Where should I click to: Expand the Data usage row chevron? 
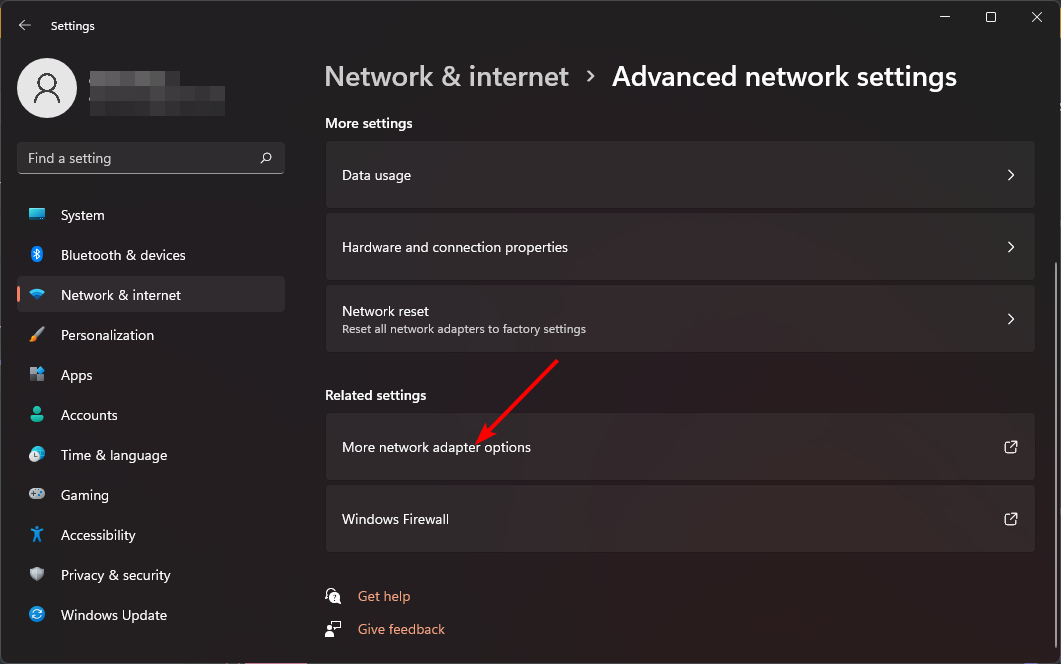pos(1010,175)
